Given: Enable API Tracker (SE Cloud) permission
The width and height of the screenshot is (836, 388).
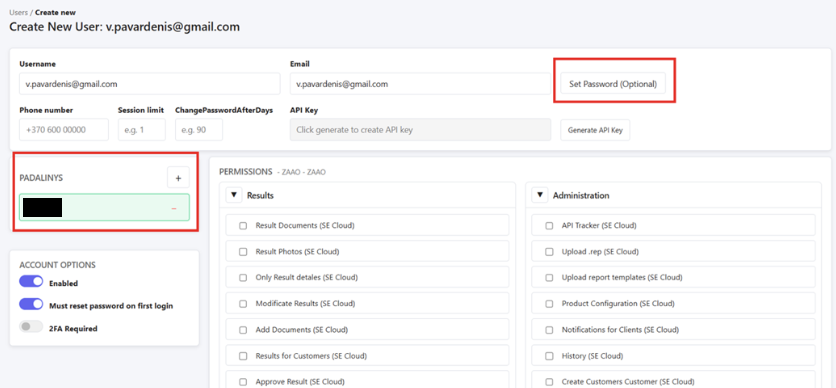Looking at the screenshot, I should tap(549, 225).
